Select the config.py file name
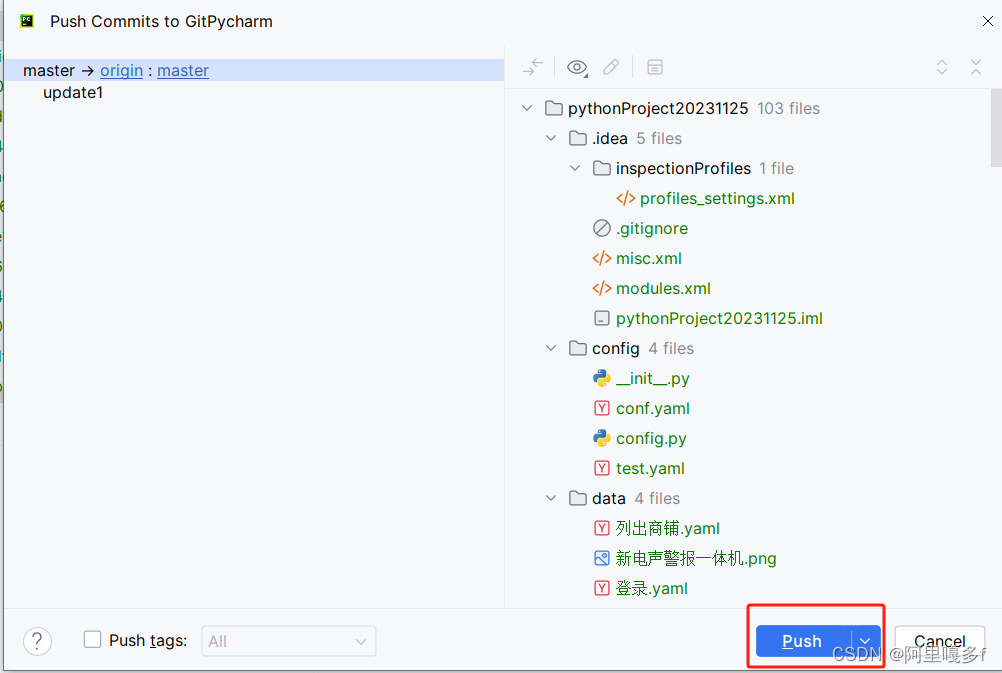 (x=651, y=439)
